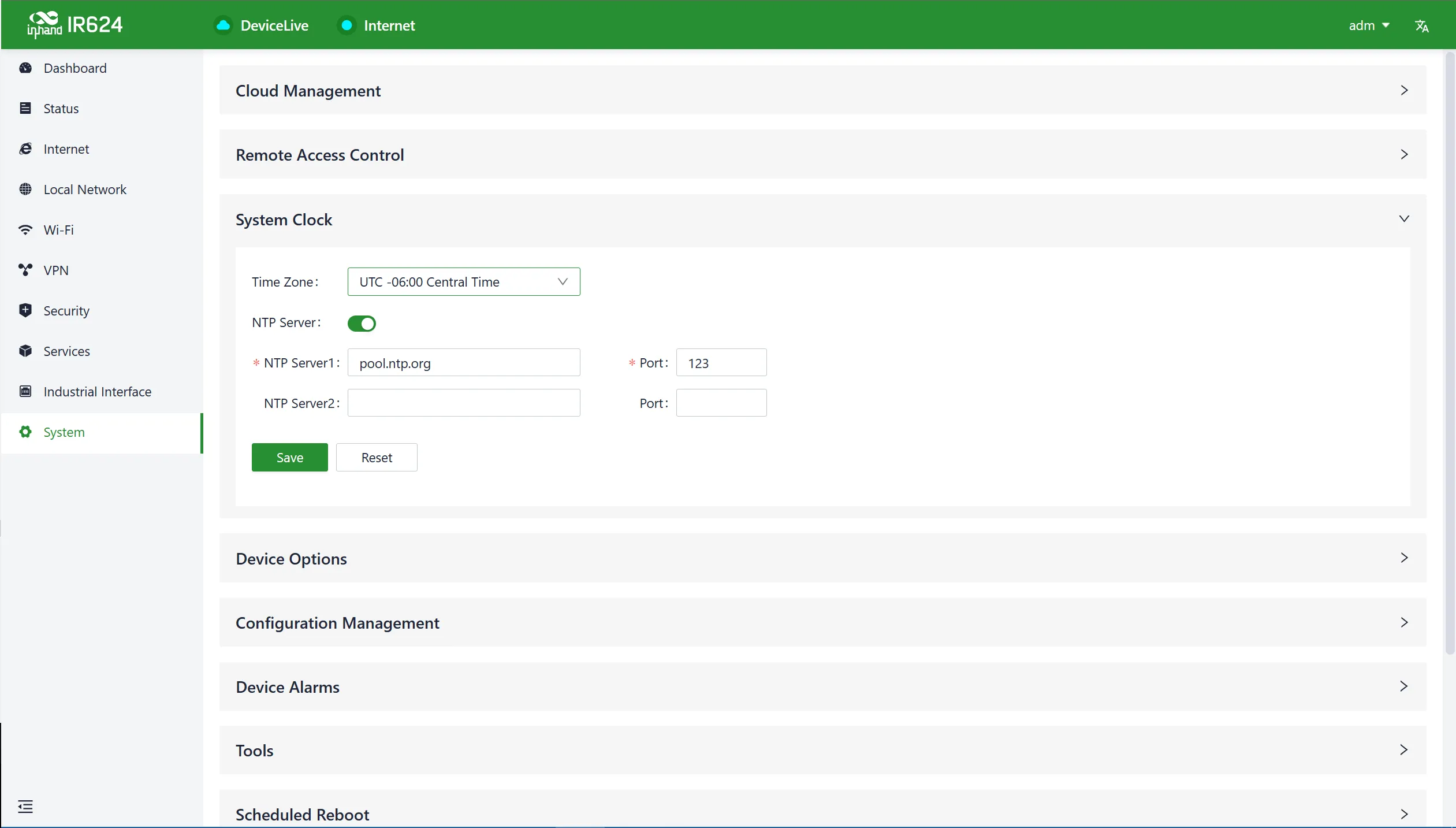
Task: Click the DeviceLive cloud status icon
Action: tap(223, 25)
